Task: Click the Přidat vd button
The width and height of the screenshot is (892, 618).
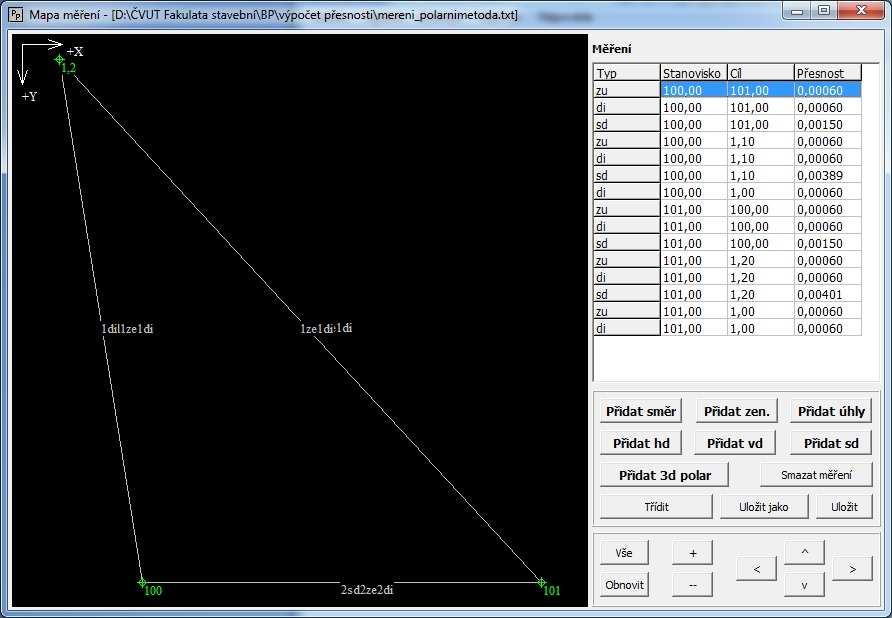Action: [x=734, y=443]
